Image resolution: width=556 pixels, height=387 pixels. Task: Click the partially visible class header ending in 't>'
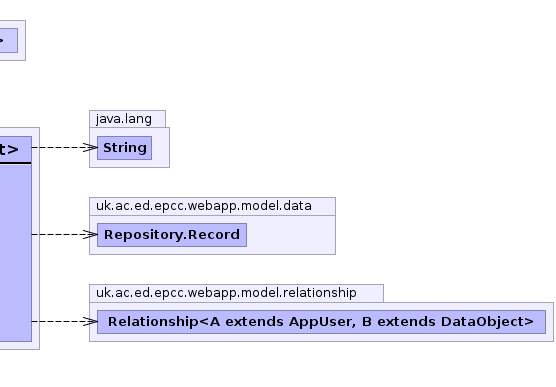[16, 149]
